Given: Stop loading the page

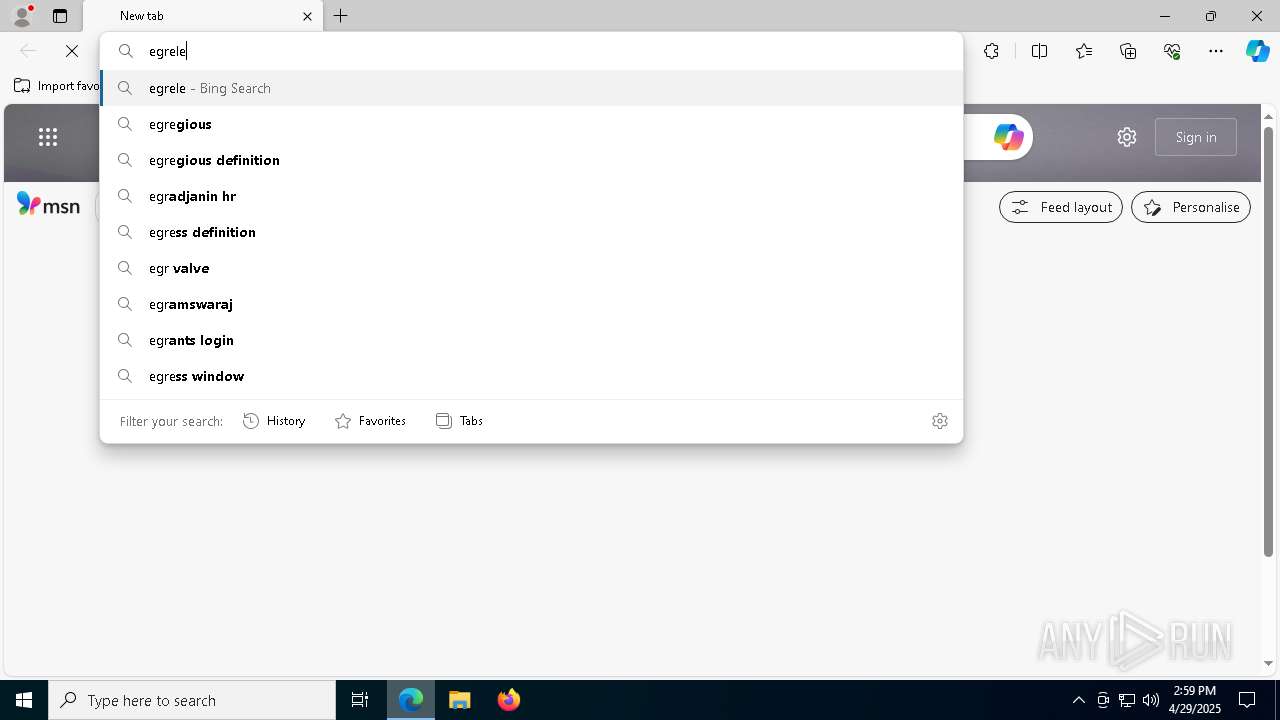Looking at the screenshot, I should [x=72, y=51].
